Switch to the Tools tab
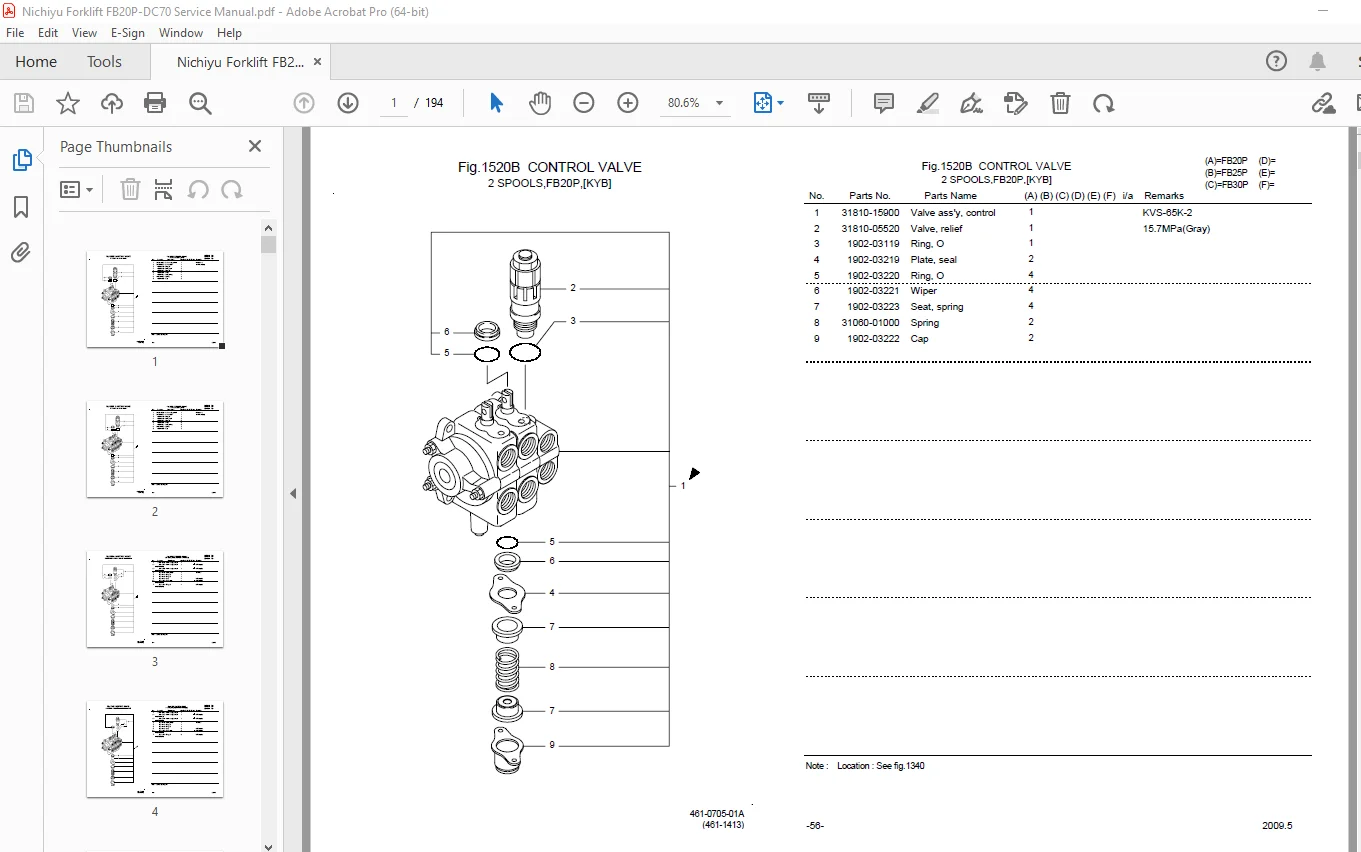Image resolution: width=1361 pixels, height=852 pixels. [x=104, y=62]
